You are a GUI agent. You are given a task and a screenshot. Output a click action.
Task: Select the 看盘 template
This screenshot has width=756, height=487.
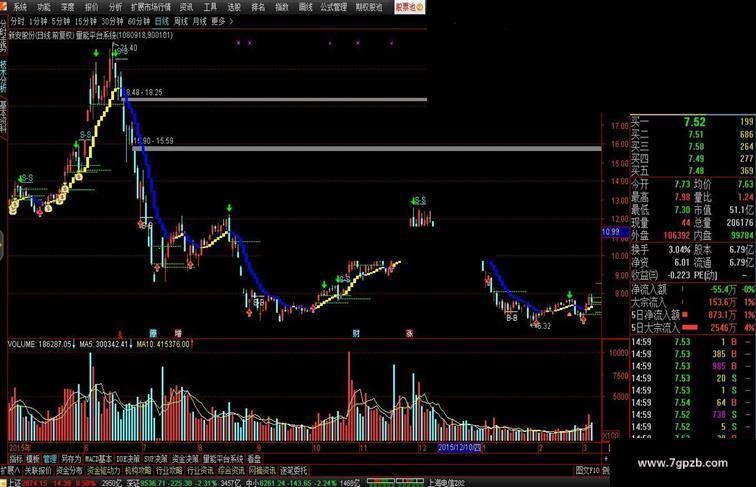pos(254,459)
